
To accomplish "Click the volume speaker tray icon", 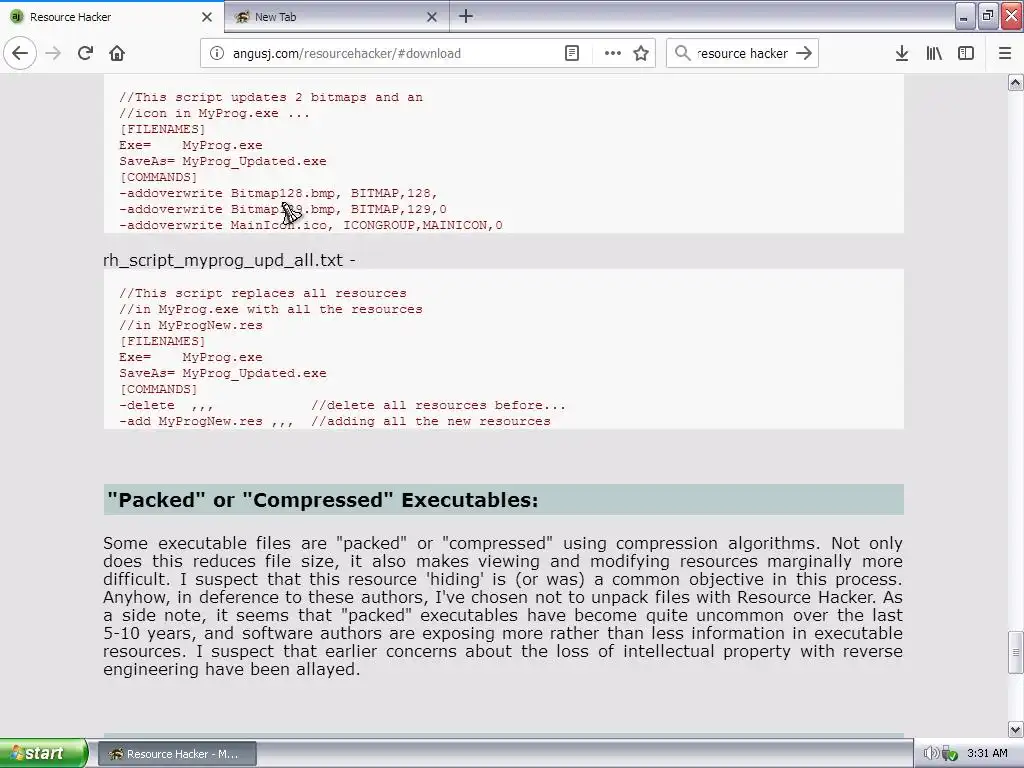I will (x=930, y=753).
